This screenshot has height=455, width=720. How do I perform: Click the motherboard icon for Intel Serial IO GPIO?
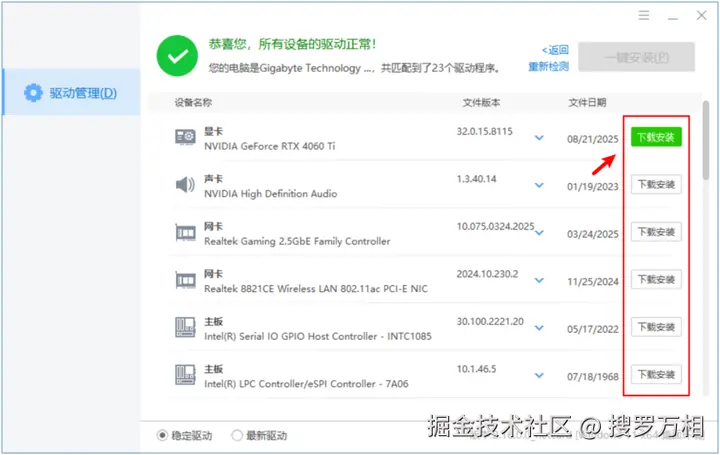pyautogui.click(x=186, y=327)
